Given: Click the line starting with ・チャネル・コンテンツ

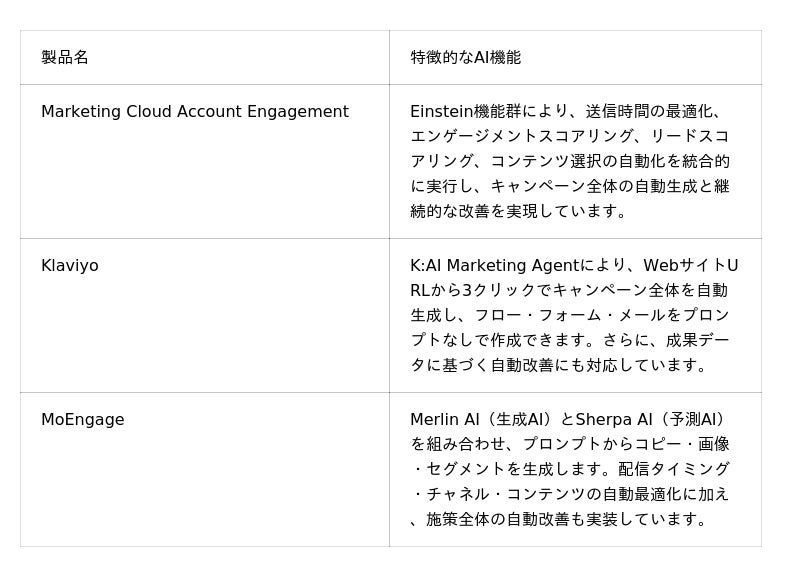Looking at the screenshot, I should tap(569, 494).
